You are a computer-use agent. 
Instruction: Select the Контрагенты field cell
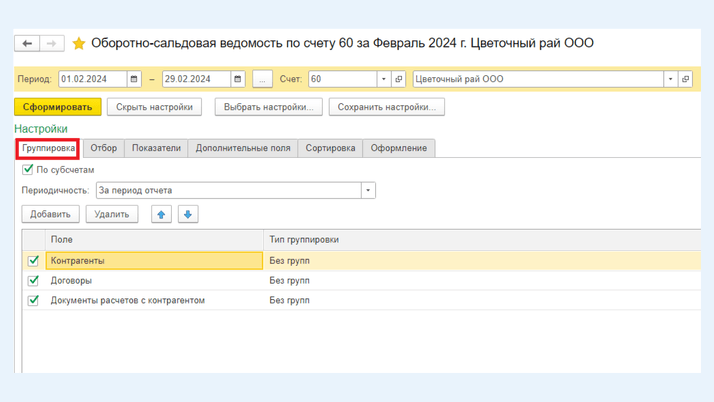point(154,261)
